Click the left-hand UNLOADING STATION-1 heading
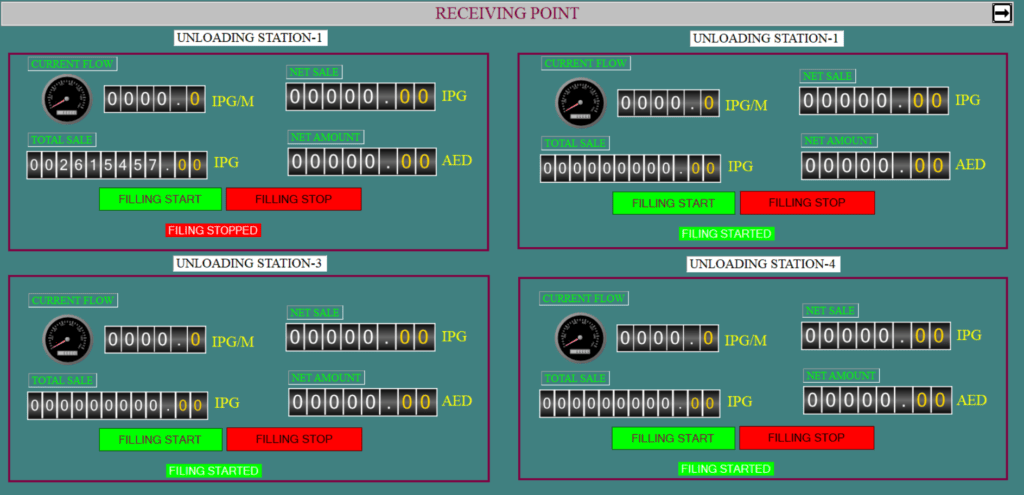 coord(251,38)
